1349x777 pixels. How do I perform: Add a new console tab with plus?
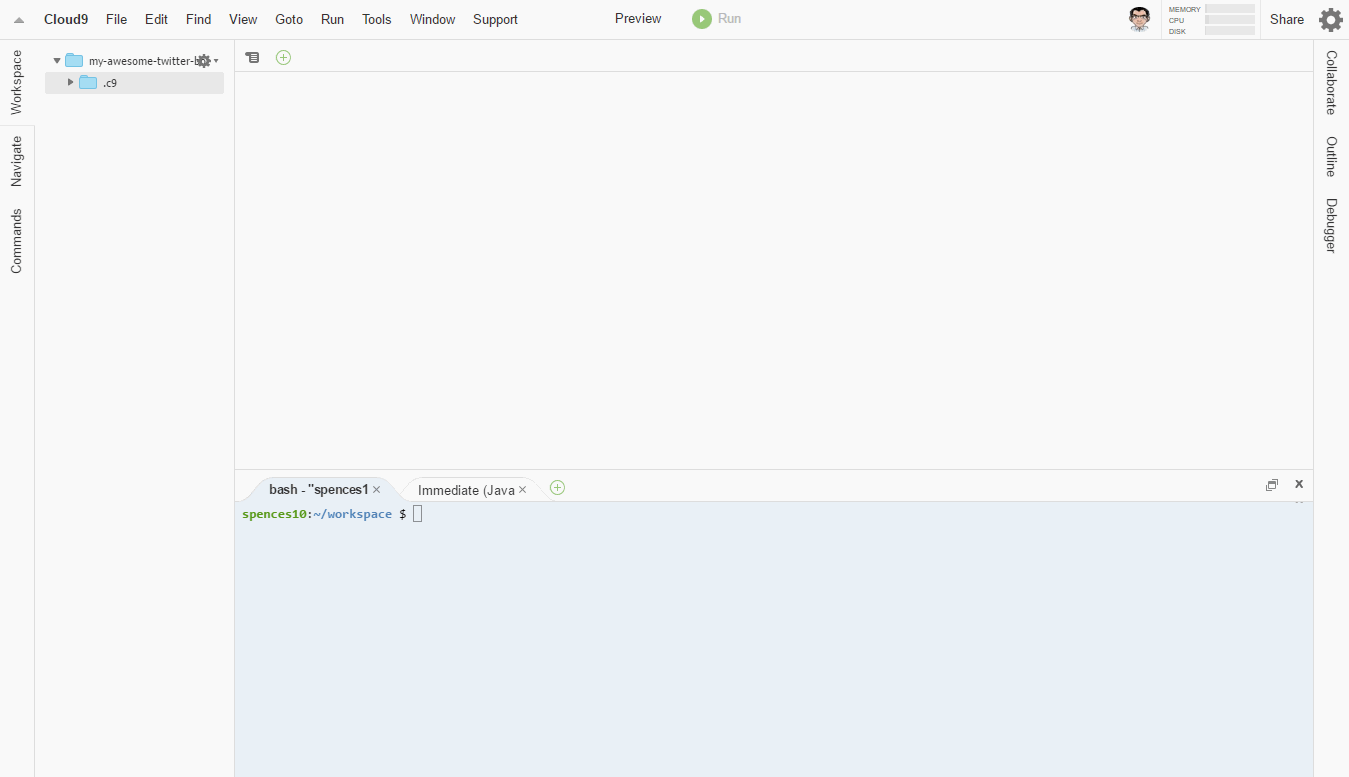(x=557, y=488)
